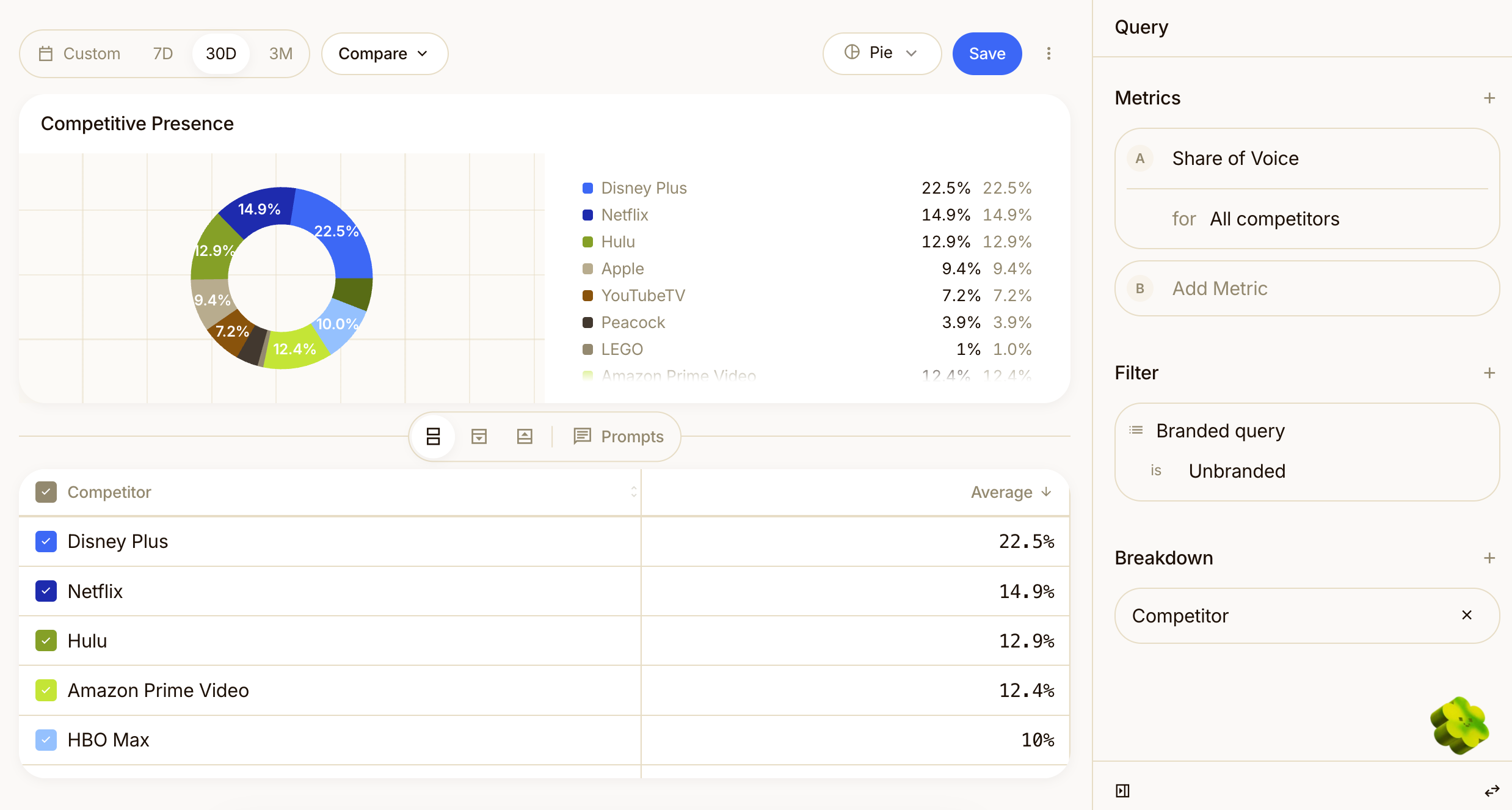
Task: Remove the Competitor breakdown with X
Action: pyautogui.click(x=1467, y=615)
